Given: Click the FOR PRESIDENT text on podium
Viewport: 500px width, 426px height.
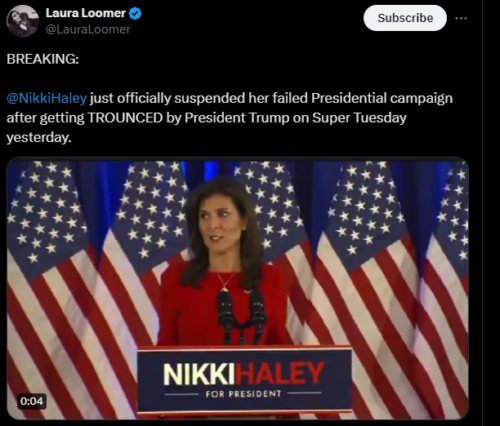Looking at the screenshot, I should coord(243,394).
